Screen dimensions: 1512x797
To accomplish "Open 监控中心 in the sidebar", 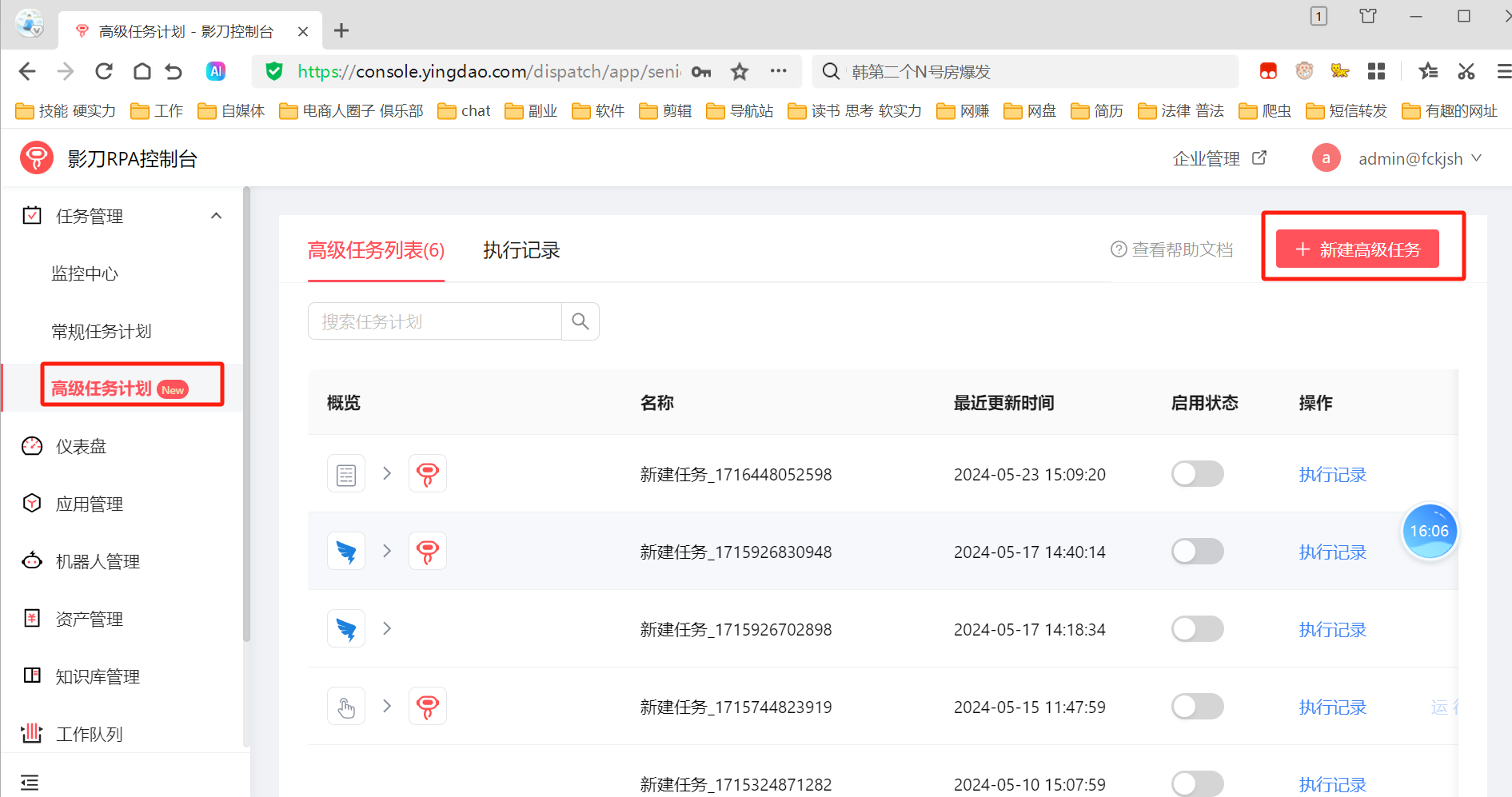I will pos(85,274).
